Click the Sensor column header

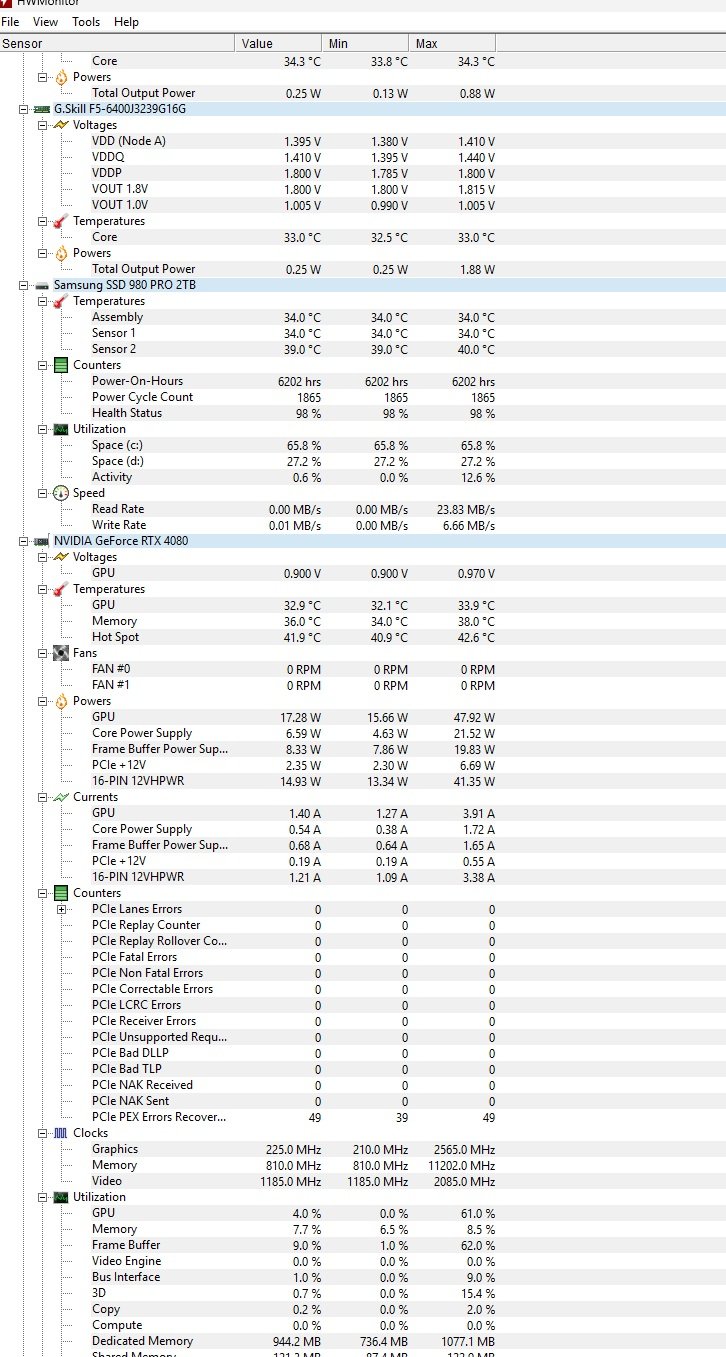tap(118, 43)
